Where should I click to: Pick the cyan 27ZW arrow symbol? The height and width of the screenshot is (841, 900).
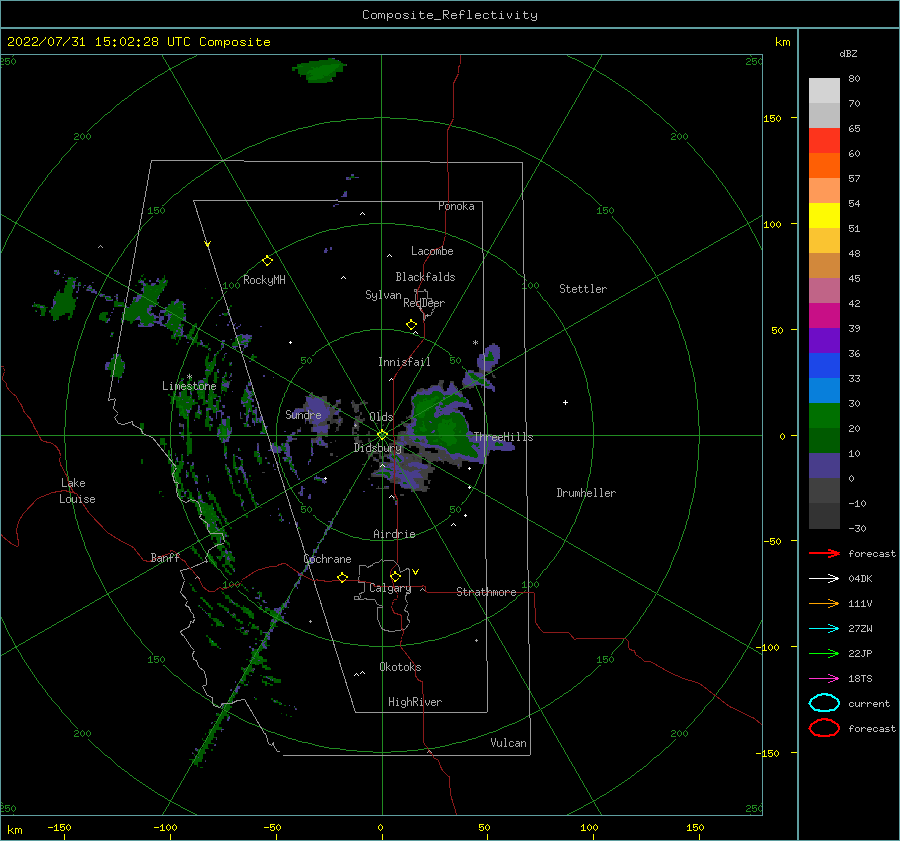coord(824,629)
